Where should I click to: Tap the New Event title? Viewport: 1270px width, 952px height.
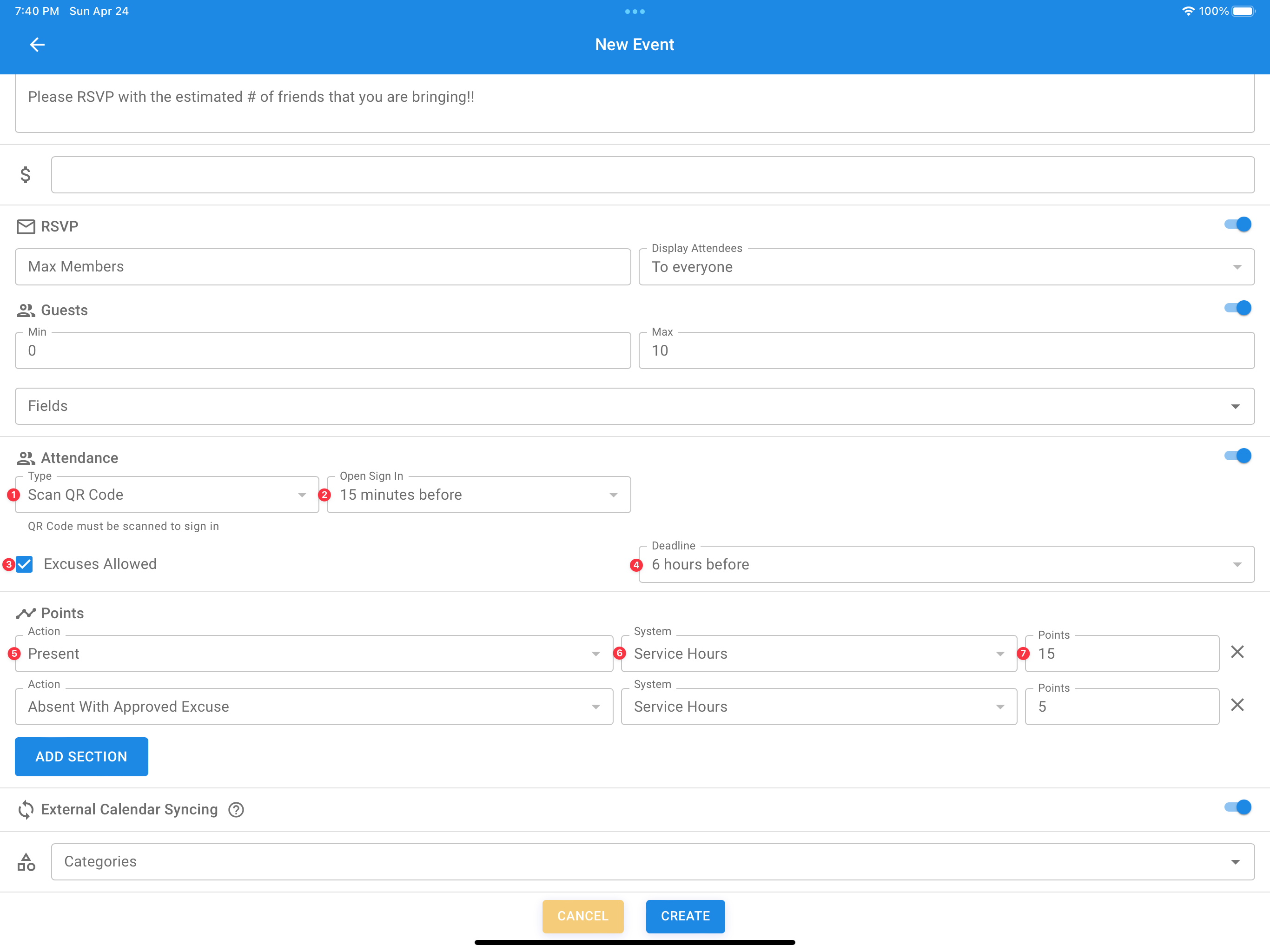point(635,45)
